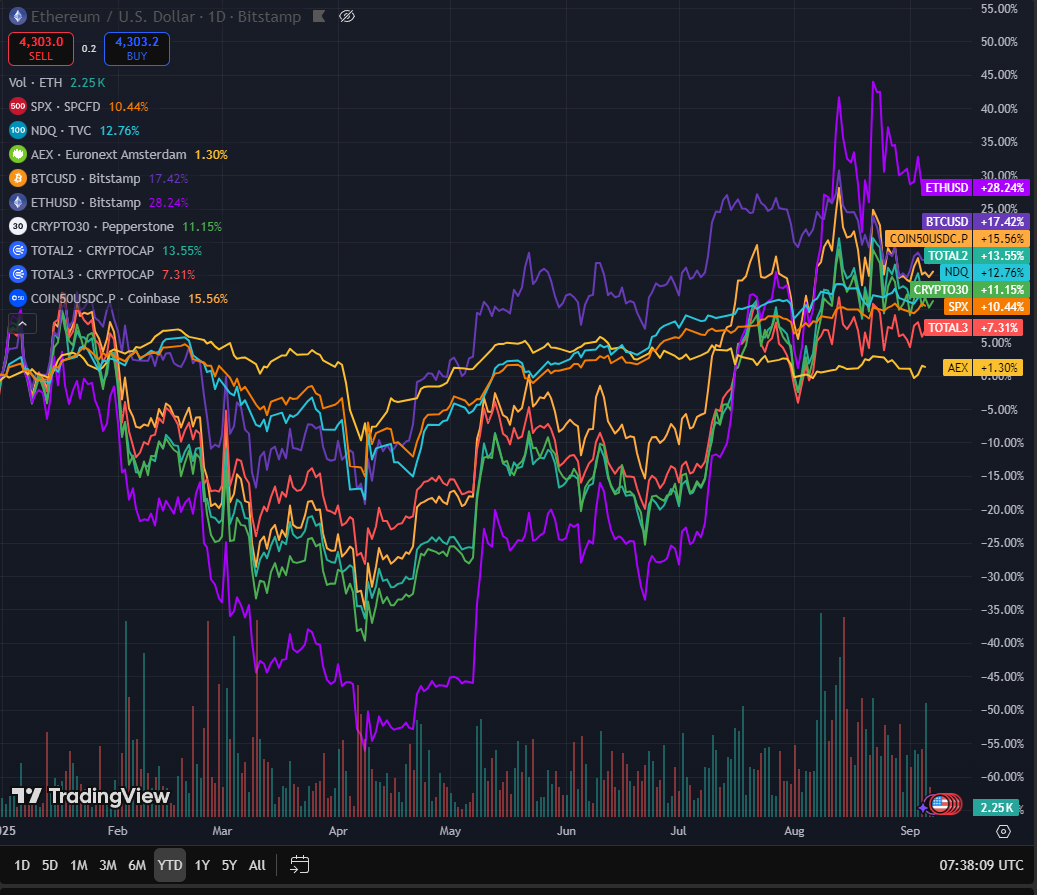
Task: Toggle the crossed-eye visibility icon in title
Action: [347, 17]
